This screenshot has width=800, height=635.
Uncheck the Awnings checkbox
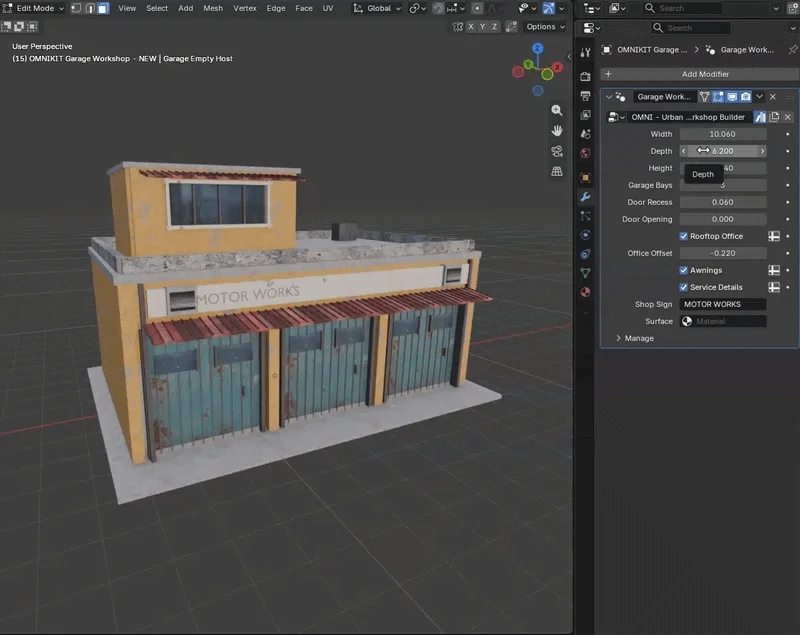coord(683,270)
